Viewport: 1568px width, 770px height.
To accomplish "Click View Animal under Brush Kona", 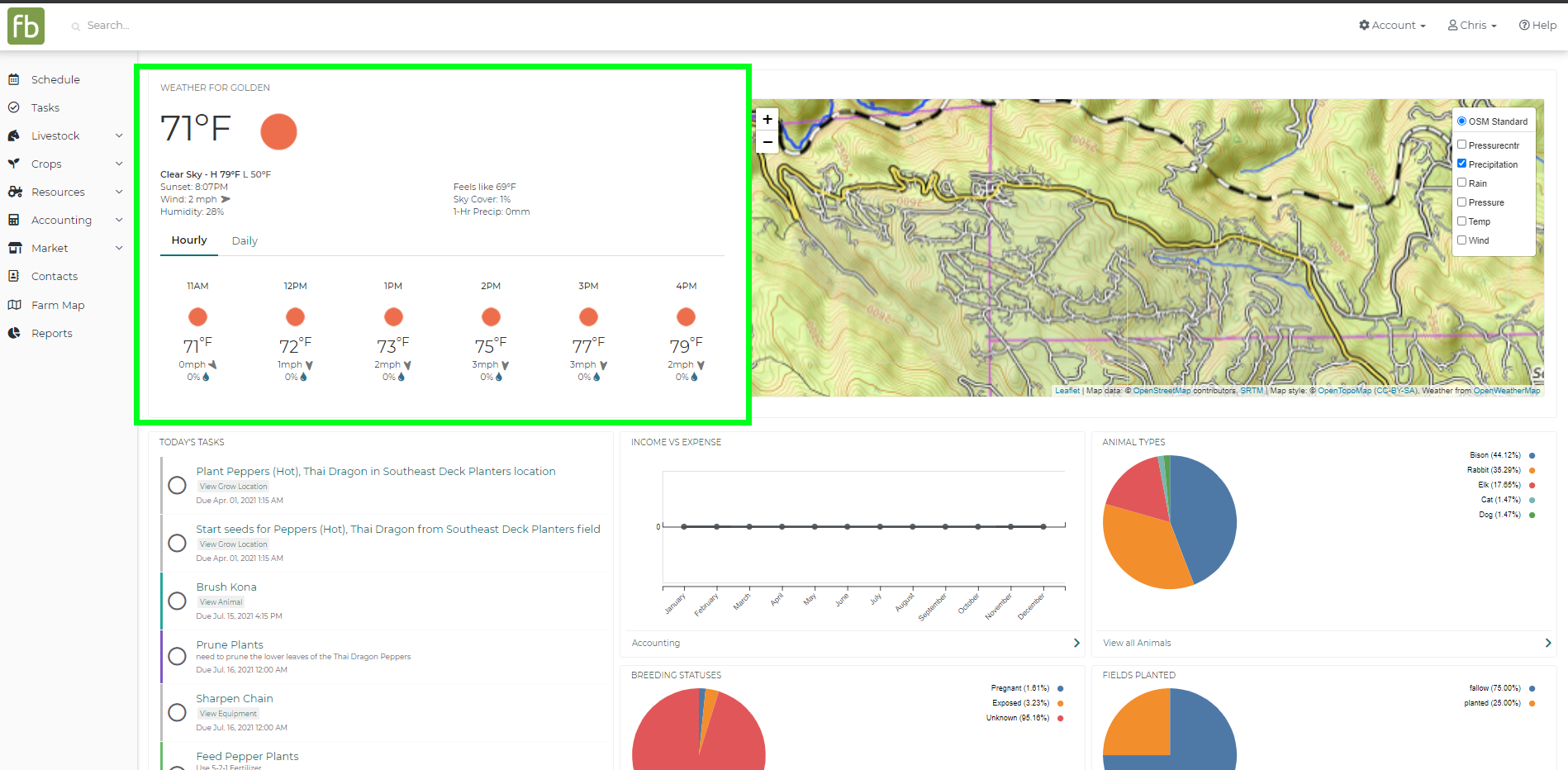I will pyautogui.click(x=221, y=602).
